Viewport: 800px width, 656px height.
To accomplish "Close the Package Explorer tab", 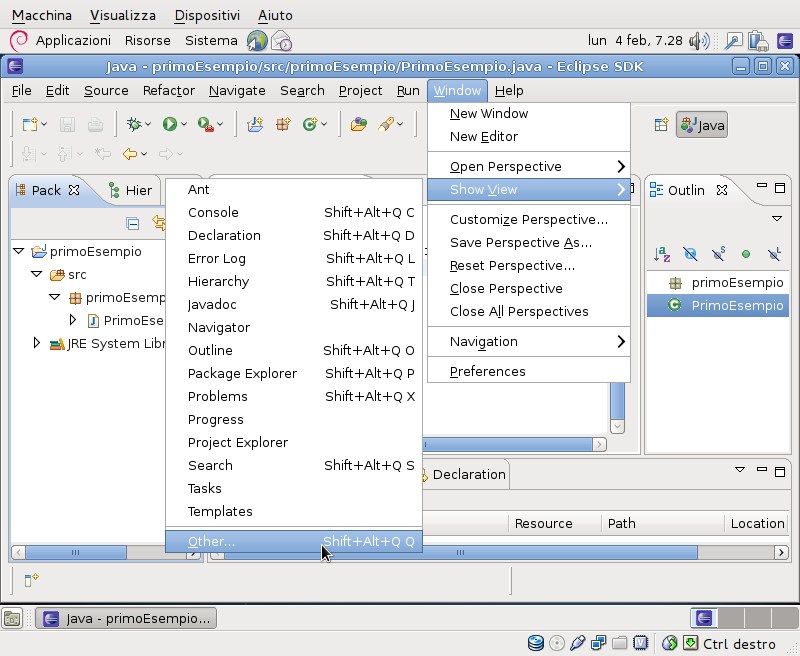I will tap(74, 190).
